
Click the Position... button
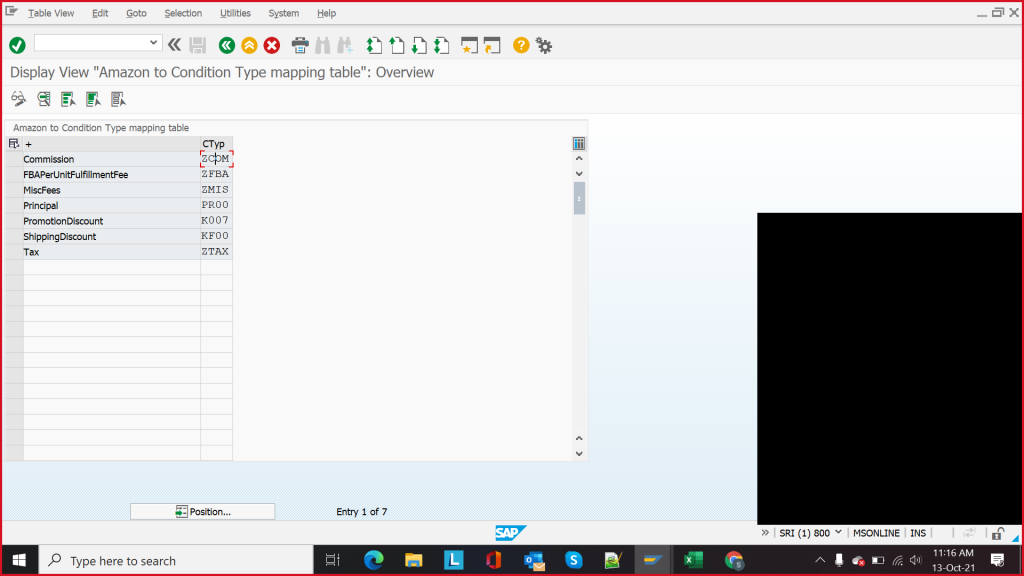click(x=202, y=512)
